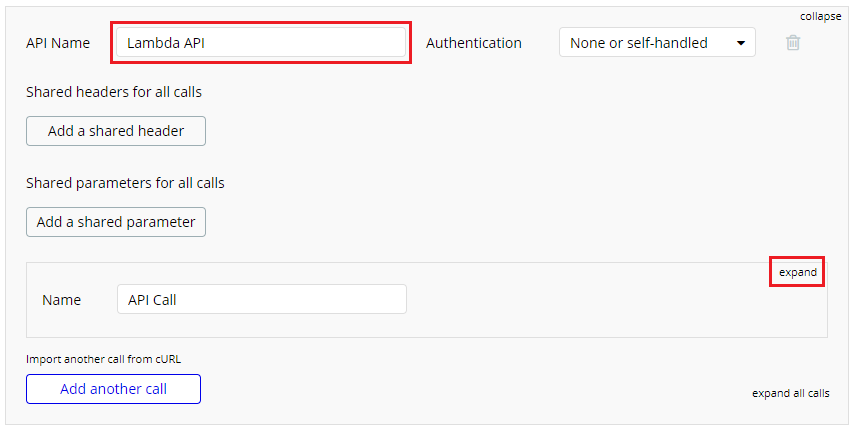Image resolution: width=854 pixels, height=431 pixels.
Task: Click the caret arrow of the Authentication dropdown
Action: click(x=740, y=43)
